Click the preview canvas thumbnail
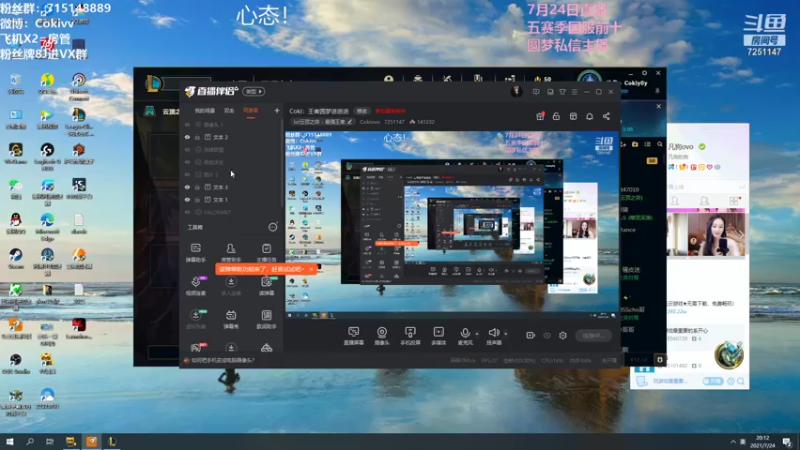Screen dimensions: 800x450 tap(452, 226)
